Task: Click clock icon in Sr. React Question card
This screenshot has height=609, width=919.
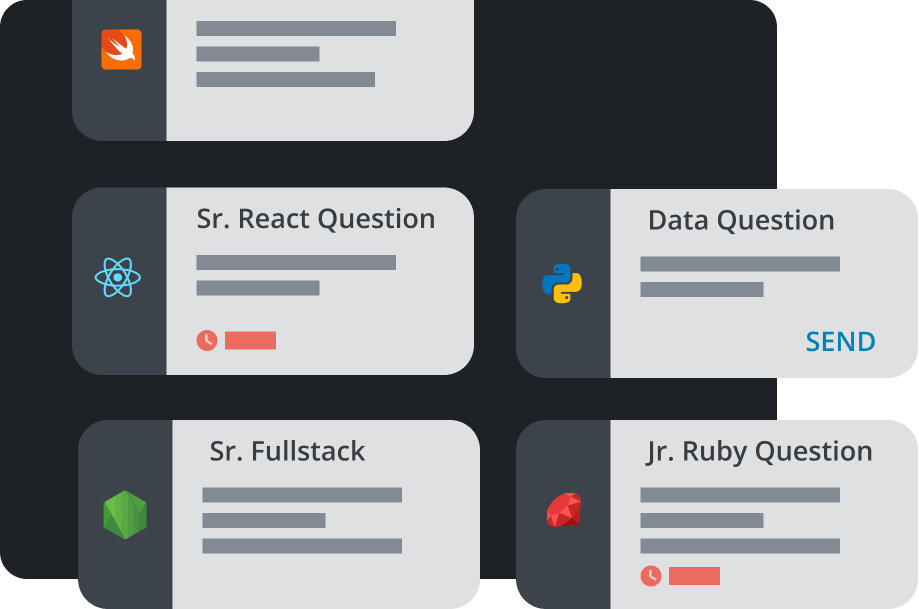Action: click(206, 341)
